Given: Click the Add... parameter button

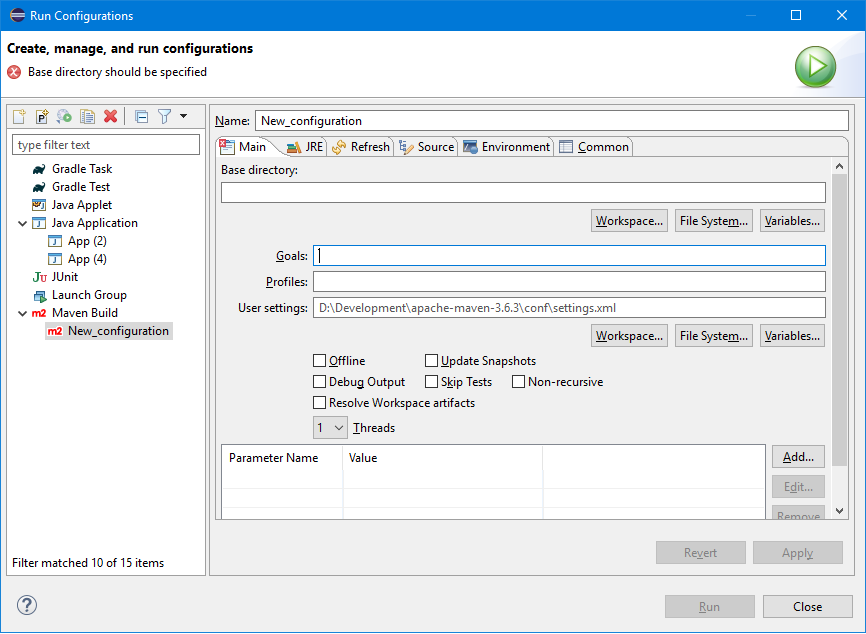Looking at the screenshot, I should tap(798, 457).
